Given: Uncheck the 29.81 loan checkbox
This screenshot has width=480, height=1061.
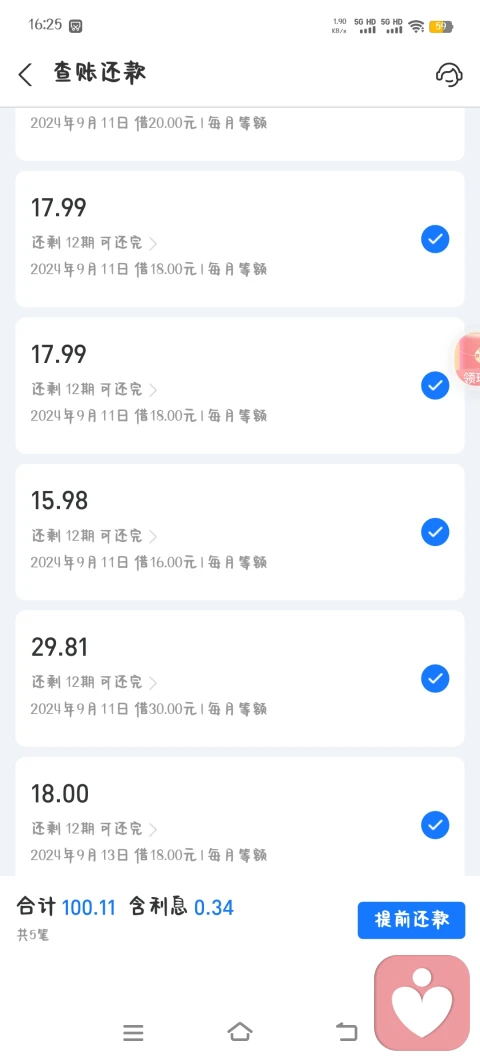Looking at the screenshot, I should (435, 678).
